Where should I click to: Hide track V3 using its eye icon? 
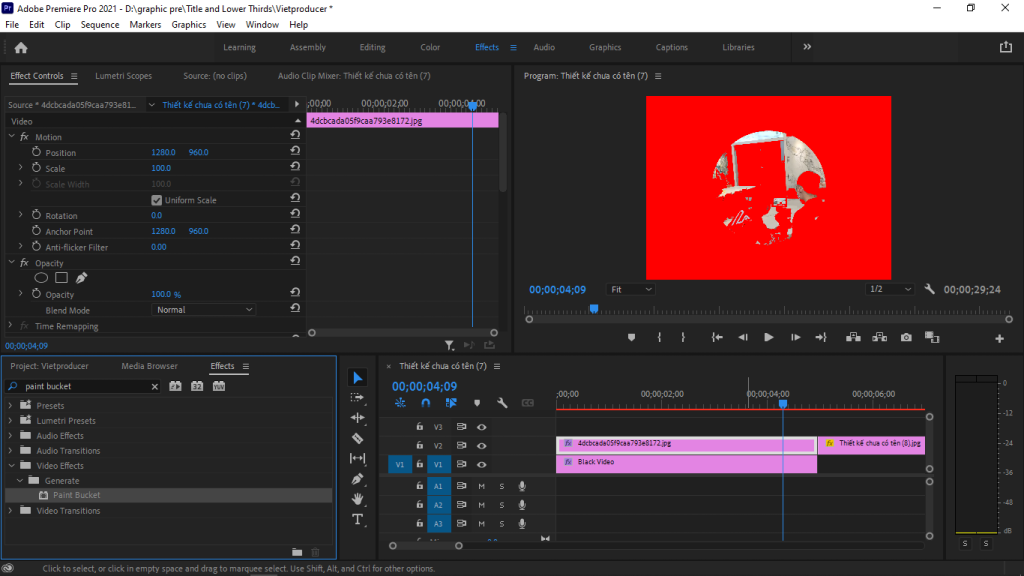click(x=482, y=427)
